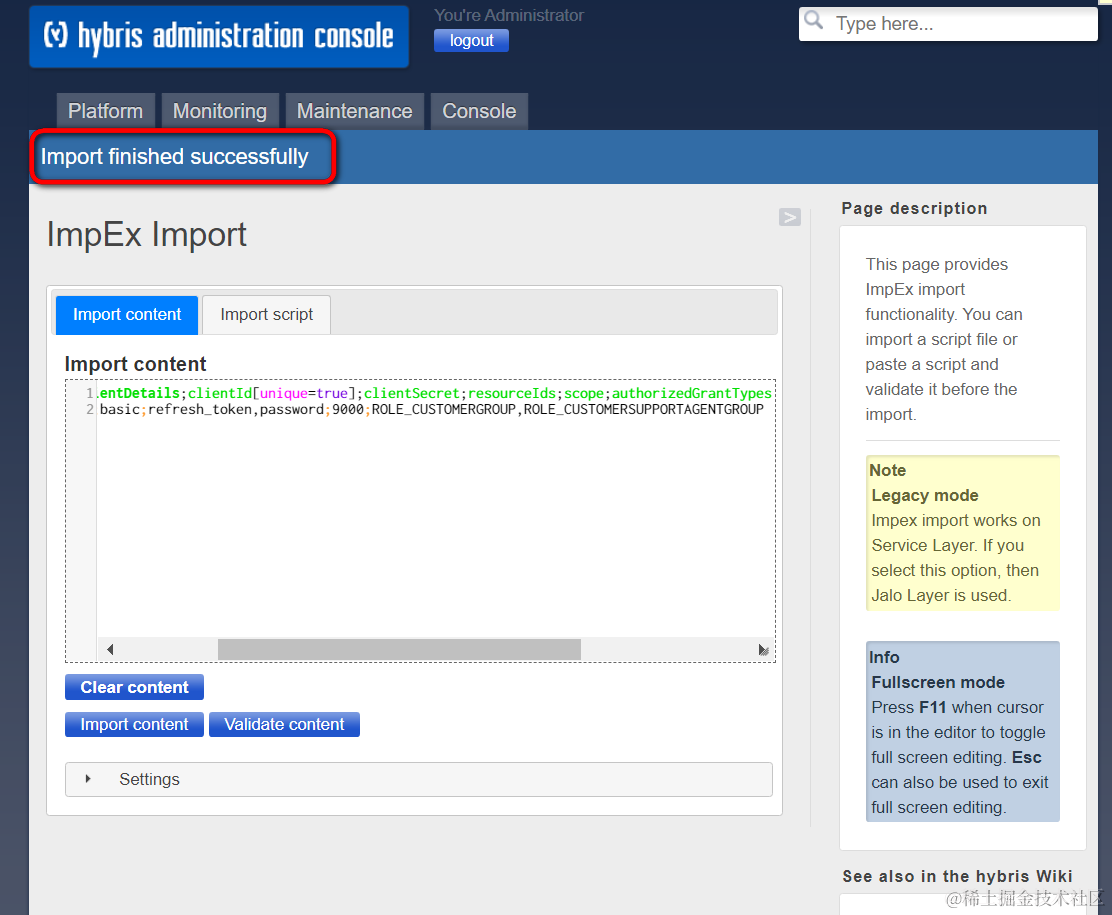The image size is (1112, 915).
Task: Click the Legacy mode note heading
Action: [x=925, y=495]
